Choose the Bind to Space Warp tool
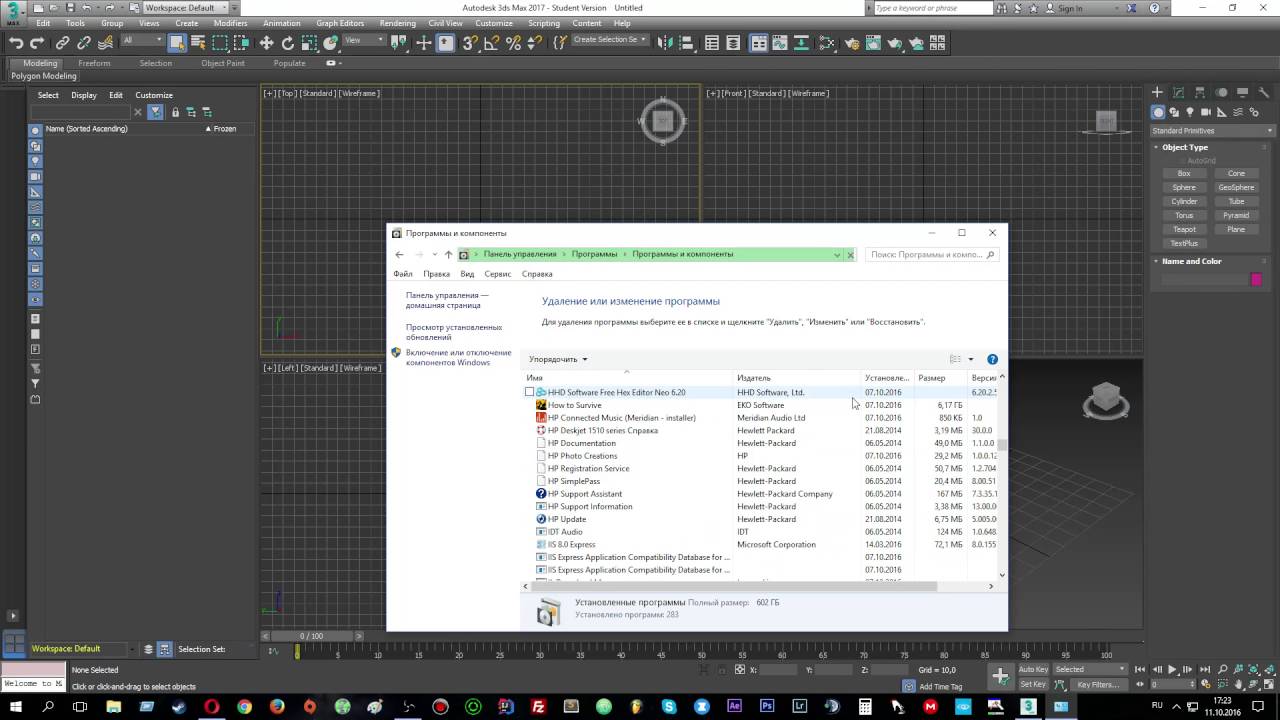 (x=106, y=43)
